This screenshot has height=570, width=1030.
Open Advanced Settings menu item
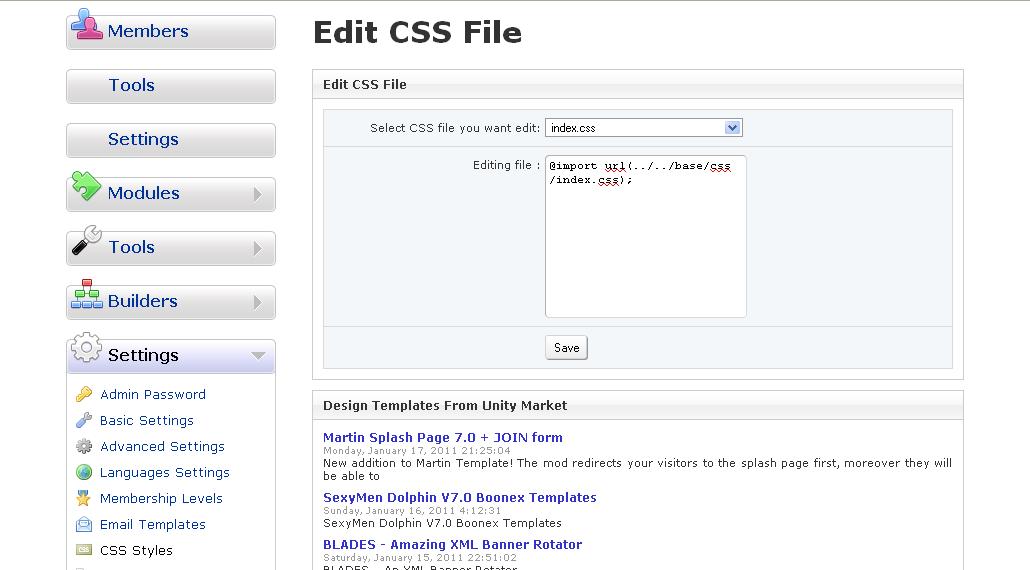(162, 447)
